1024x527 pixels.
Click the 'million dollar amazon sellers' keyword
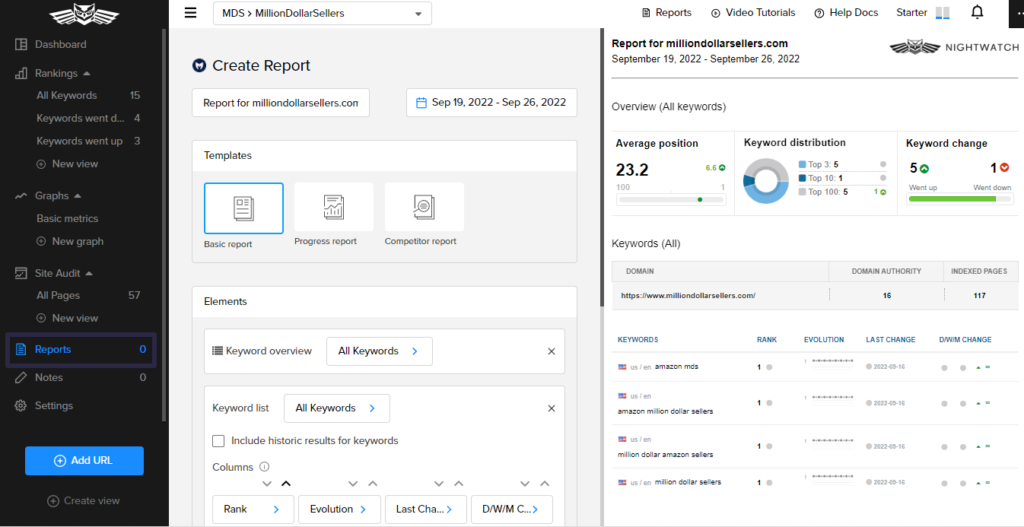pyautogui.click(x=665, y=454)
